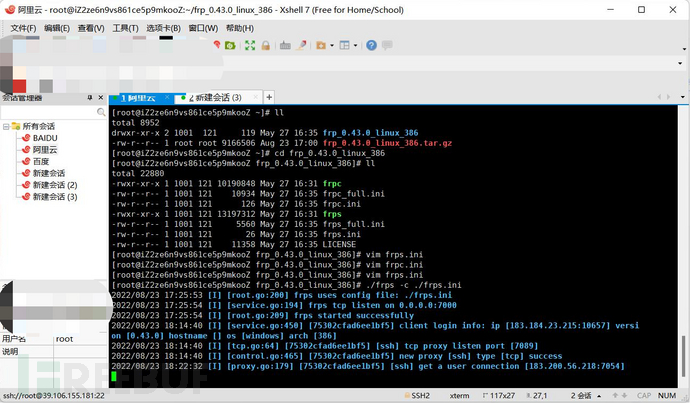The width and height of the screenshot is (690, 403).
Task: Expand the 2 会话 sessions arrow
Action: pyautogui.click(x=599, y=396)
